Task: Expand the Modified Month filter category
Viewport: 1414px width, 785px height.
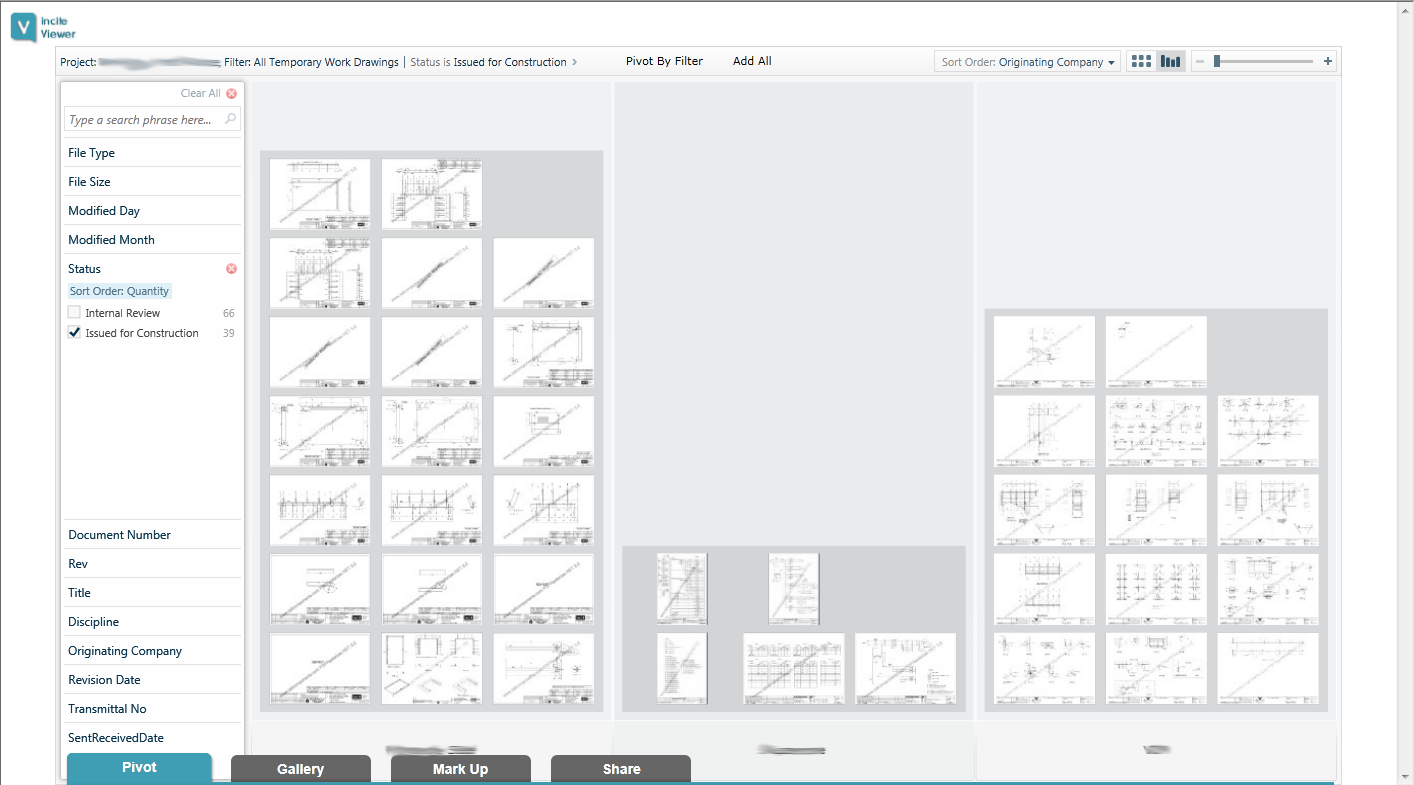Action: tap(111, 240)
